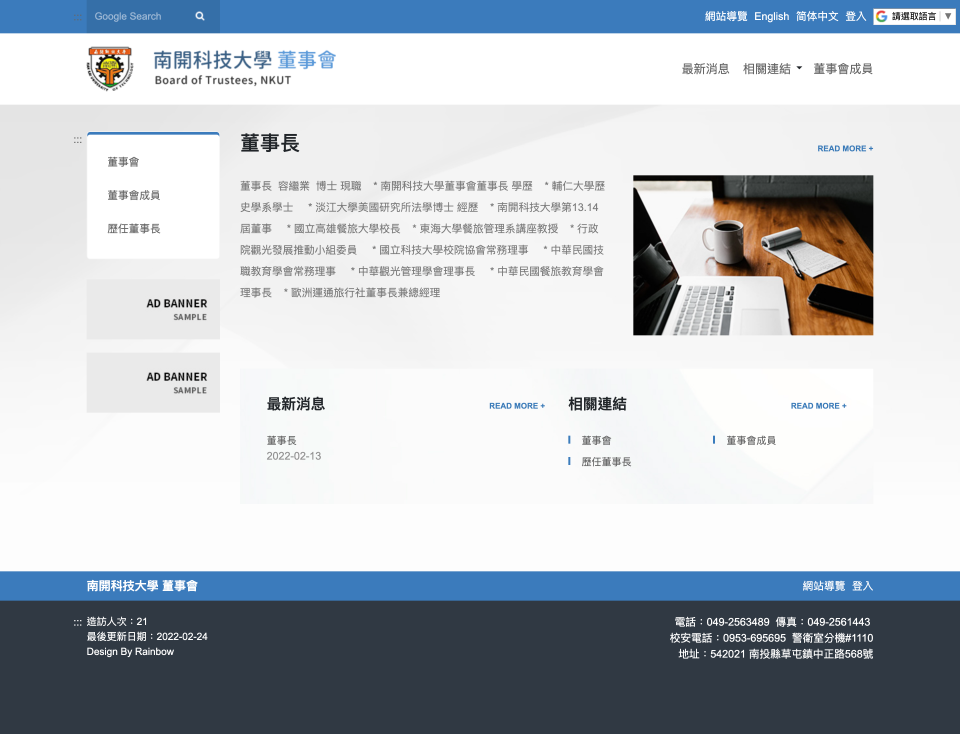Screen dimensions: 960x734
Task: Click 登入 in the top bar
Action: (855, 16)
